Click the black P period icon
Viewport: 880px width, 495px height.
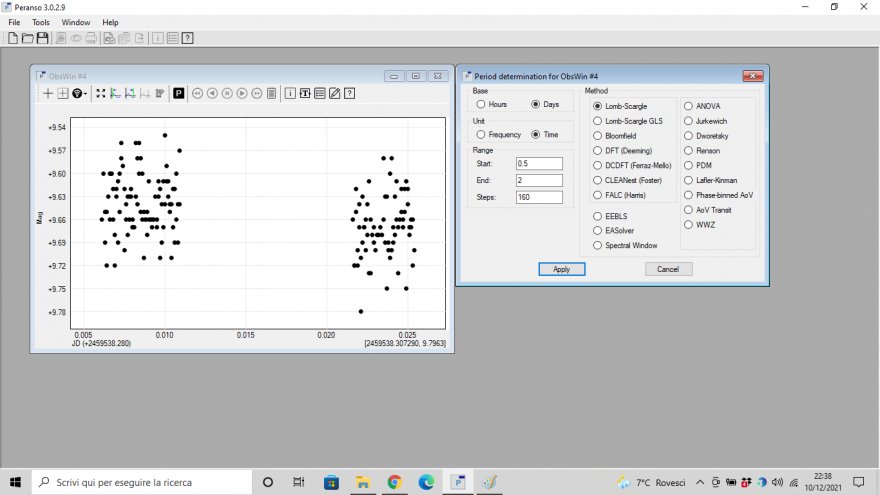coord(178,93)
